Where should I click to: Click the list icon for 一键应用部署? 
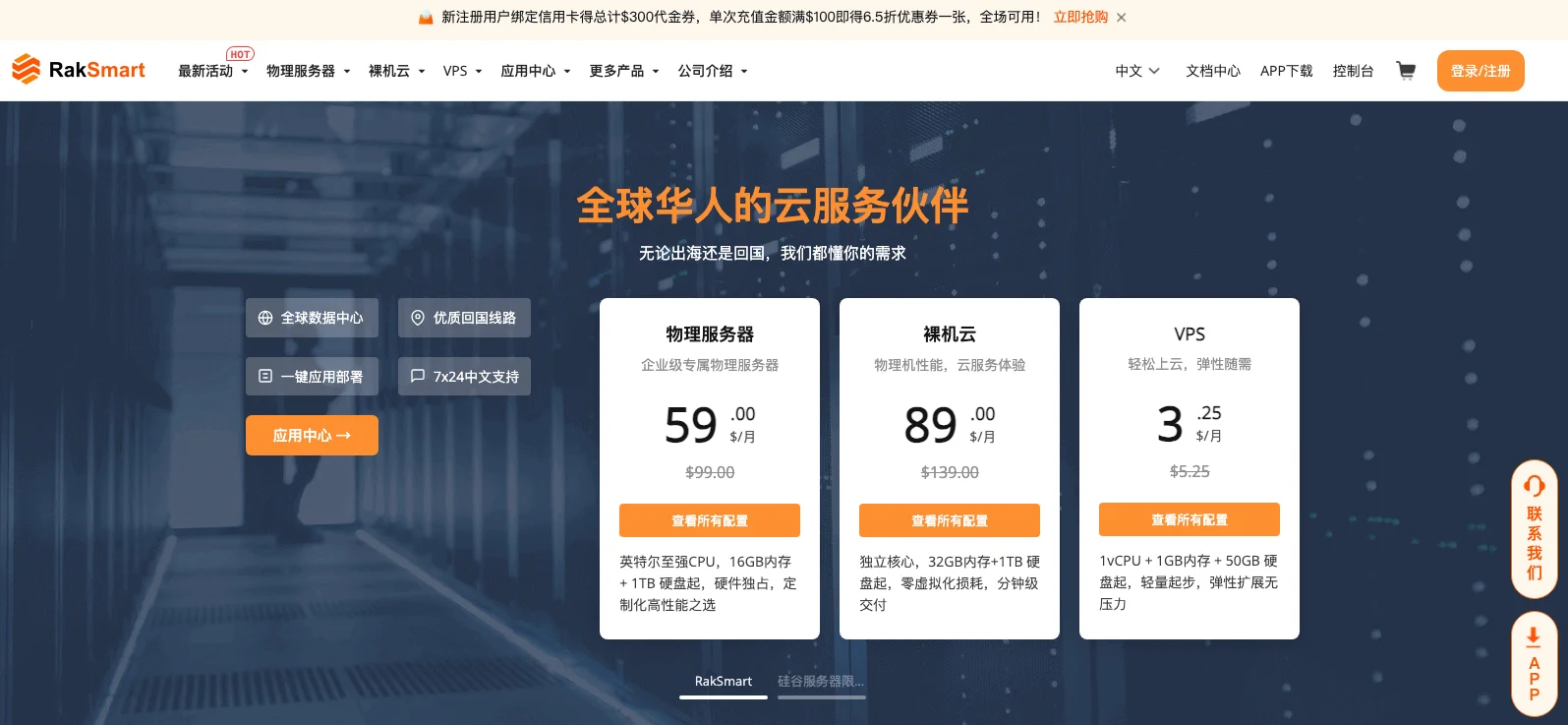[x=265, y=376]
